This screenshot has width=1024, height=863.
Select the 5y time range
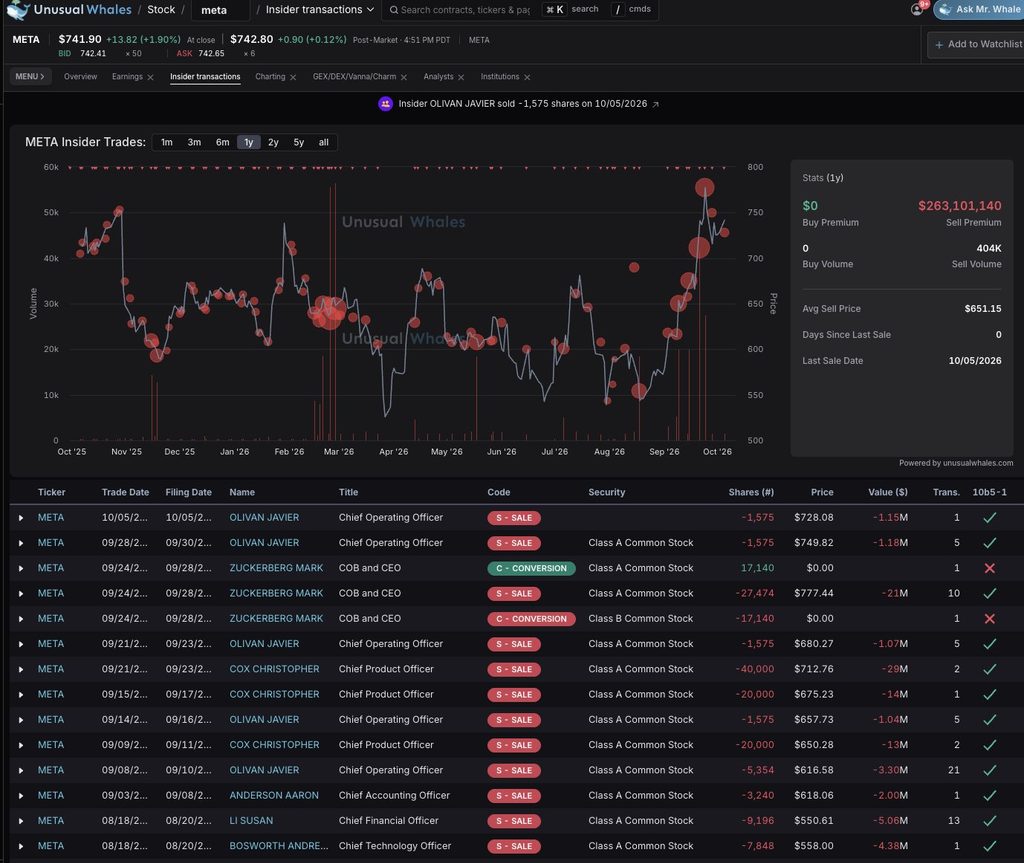[298, 142]
